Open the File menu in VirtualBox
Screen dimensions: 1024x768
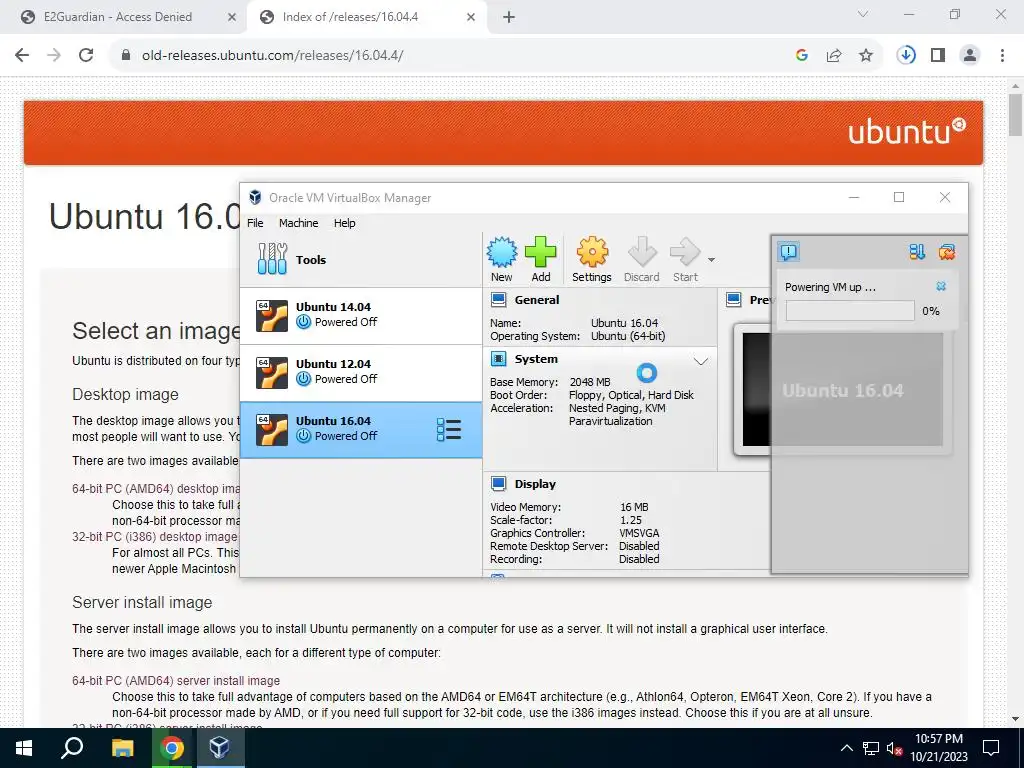(255, 223)
